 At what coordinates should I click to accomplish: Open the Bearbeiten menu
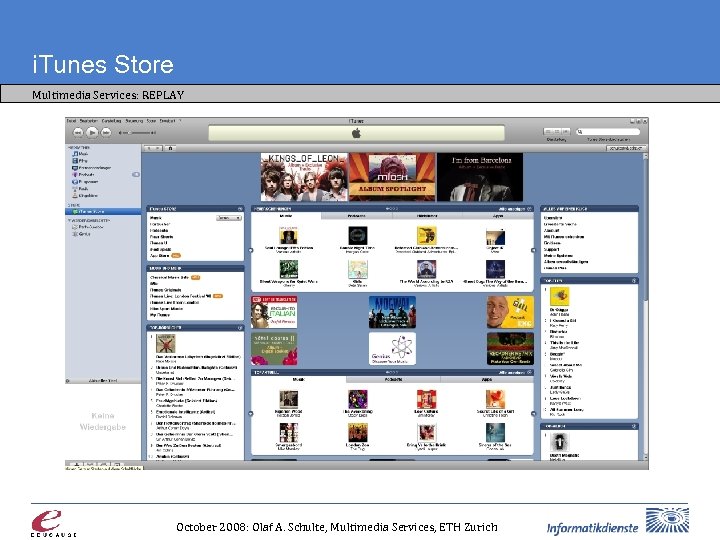[89, 121]
